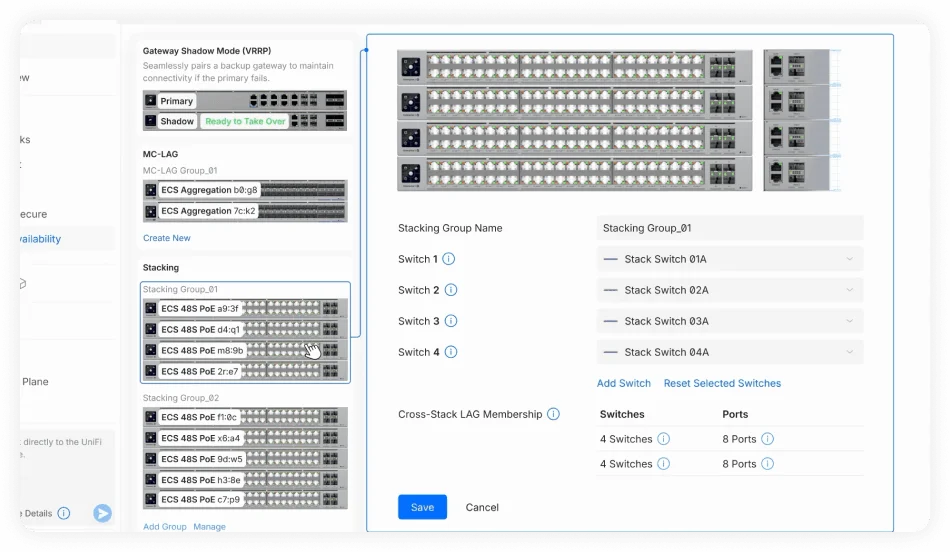The width and height of the screenshot is (950, 552).
Task: Open Switch 3 Stack Switch 03A dropdown
Action: point(729,321)
